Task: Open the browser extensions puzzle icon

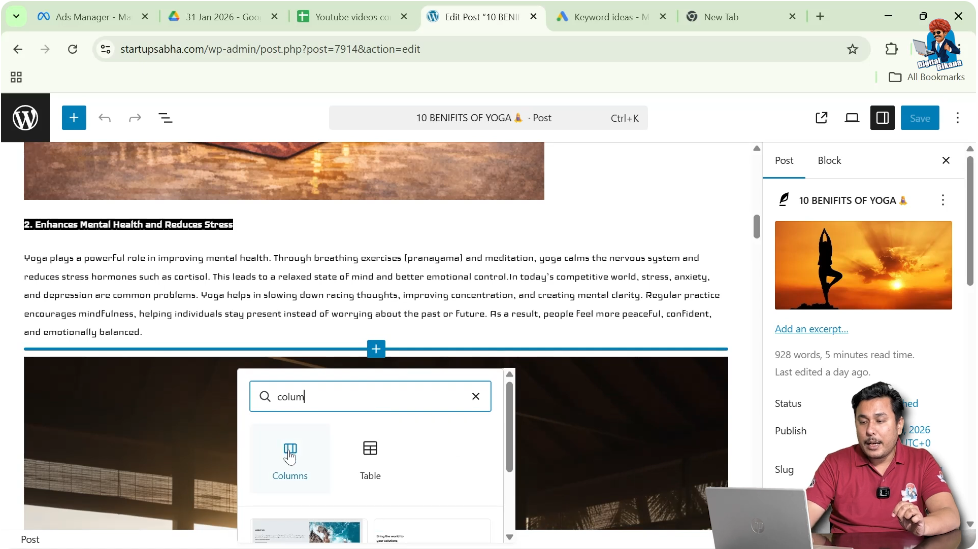Action: (891, 49)
